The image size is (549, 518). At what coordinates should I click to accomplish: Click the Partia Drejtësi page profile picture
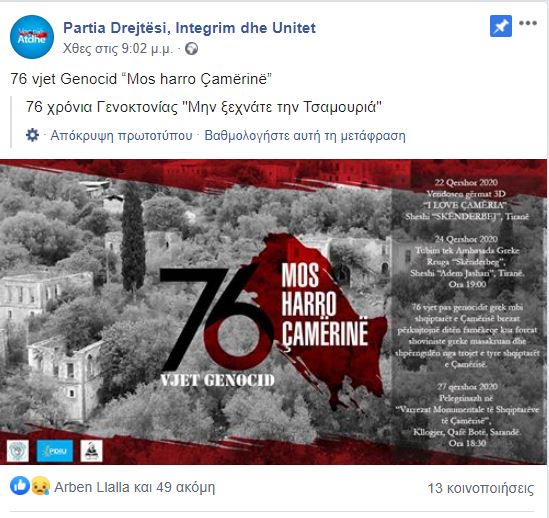(32, 37)
